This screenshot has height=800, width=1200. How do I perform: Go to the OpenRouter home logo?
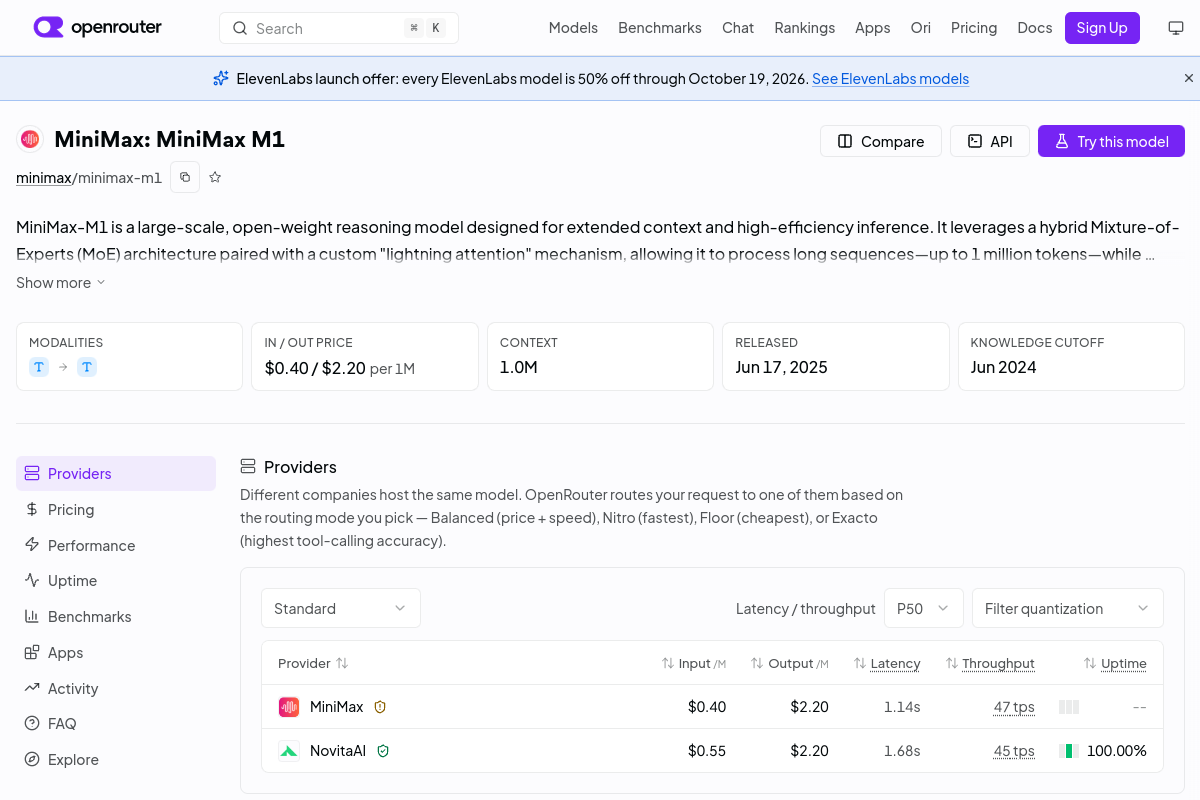tap(98, 27)
